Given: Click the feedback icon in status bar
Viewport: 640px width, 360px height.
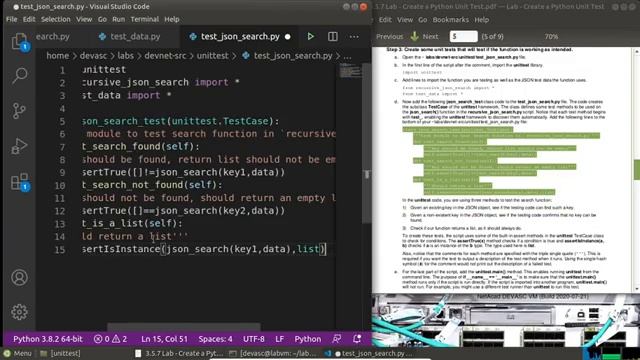Looking at the screenshot, I should click(337, 339).
